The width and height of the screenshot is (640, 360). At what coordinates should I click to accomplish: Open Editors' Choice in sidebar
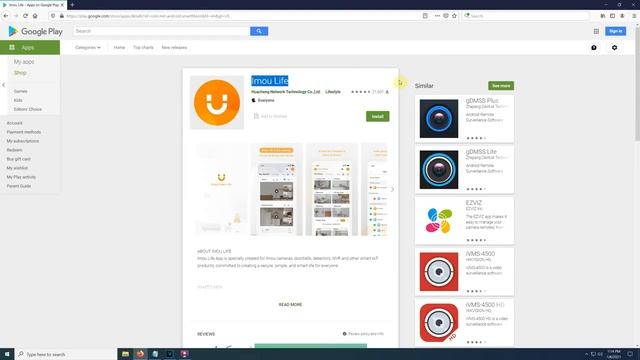pos(28,109)
